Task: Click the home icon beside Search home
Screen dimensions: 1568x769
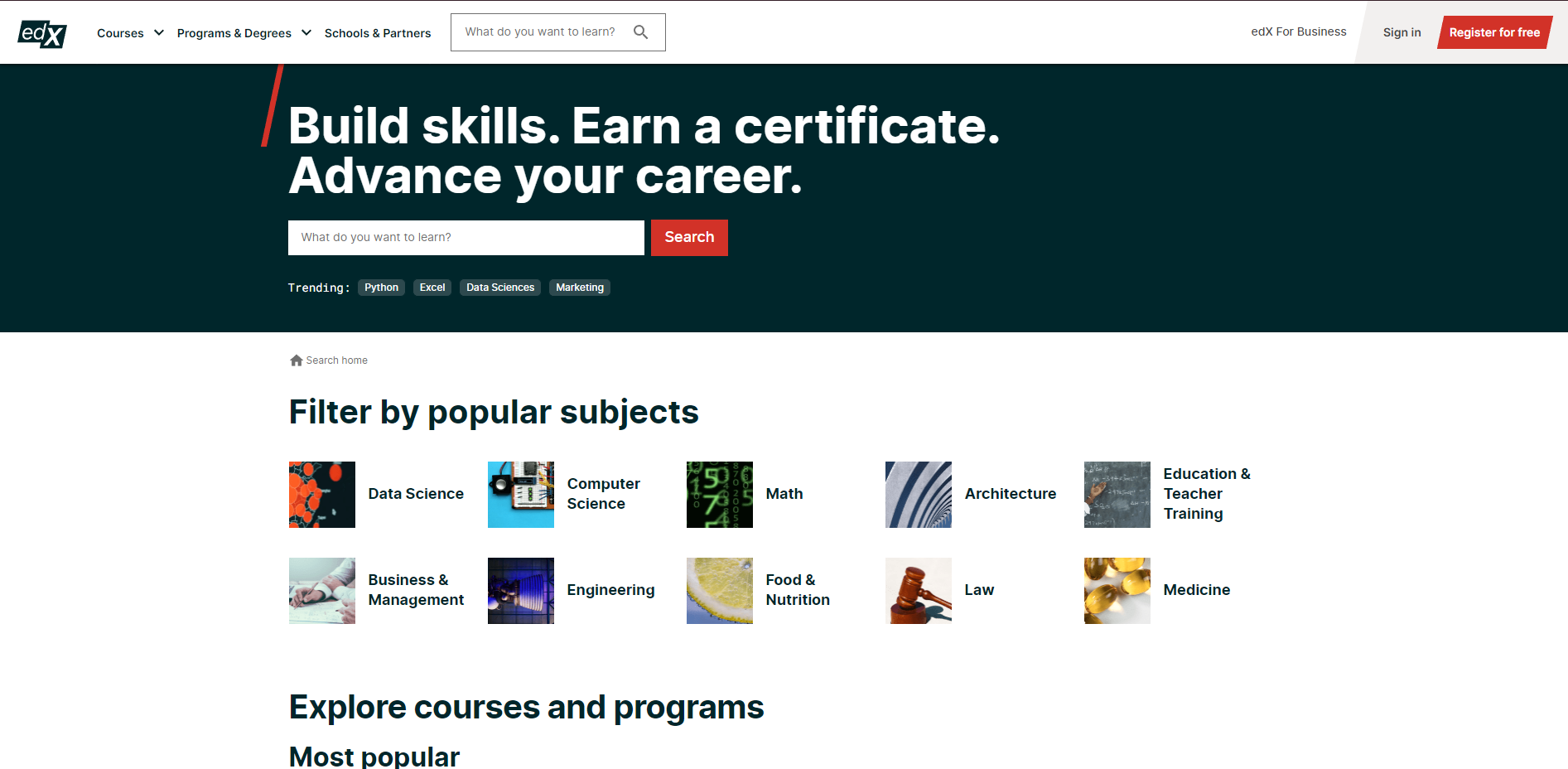Action: 297,360
